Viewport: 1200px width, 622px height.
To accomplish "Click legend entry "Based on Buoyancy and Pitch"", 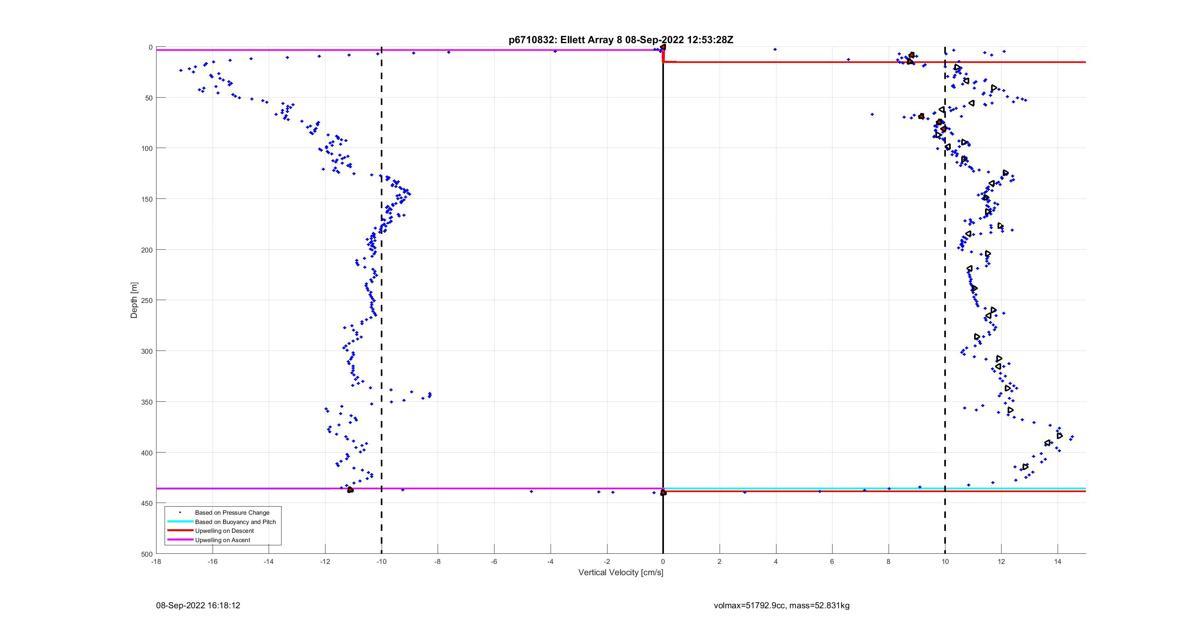I will coord(236,522).
